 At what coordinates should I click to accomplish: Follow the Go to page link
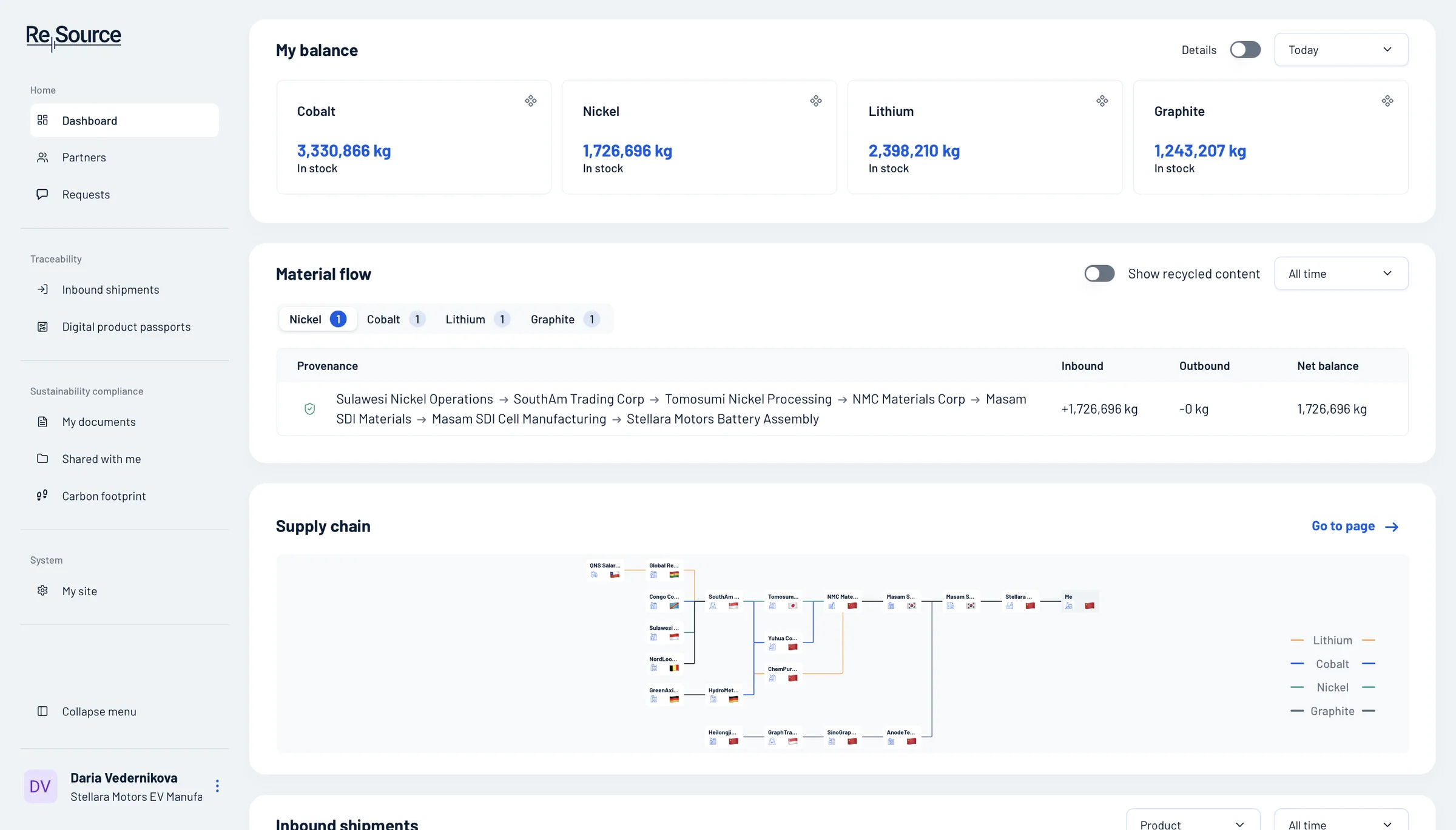[x=1355, y=526]
